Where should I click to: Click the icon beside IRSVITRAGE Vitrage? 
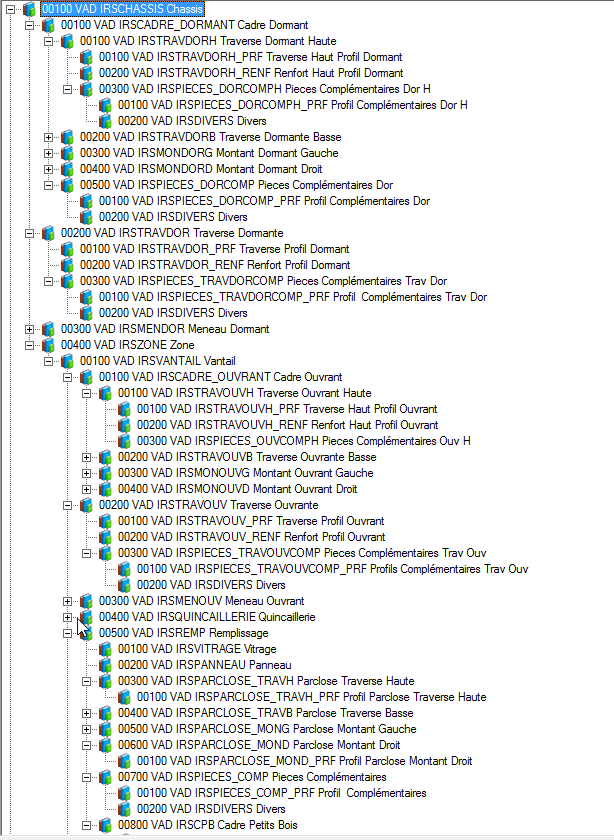pyautogui.click(x=105, y=649)
